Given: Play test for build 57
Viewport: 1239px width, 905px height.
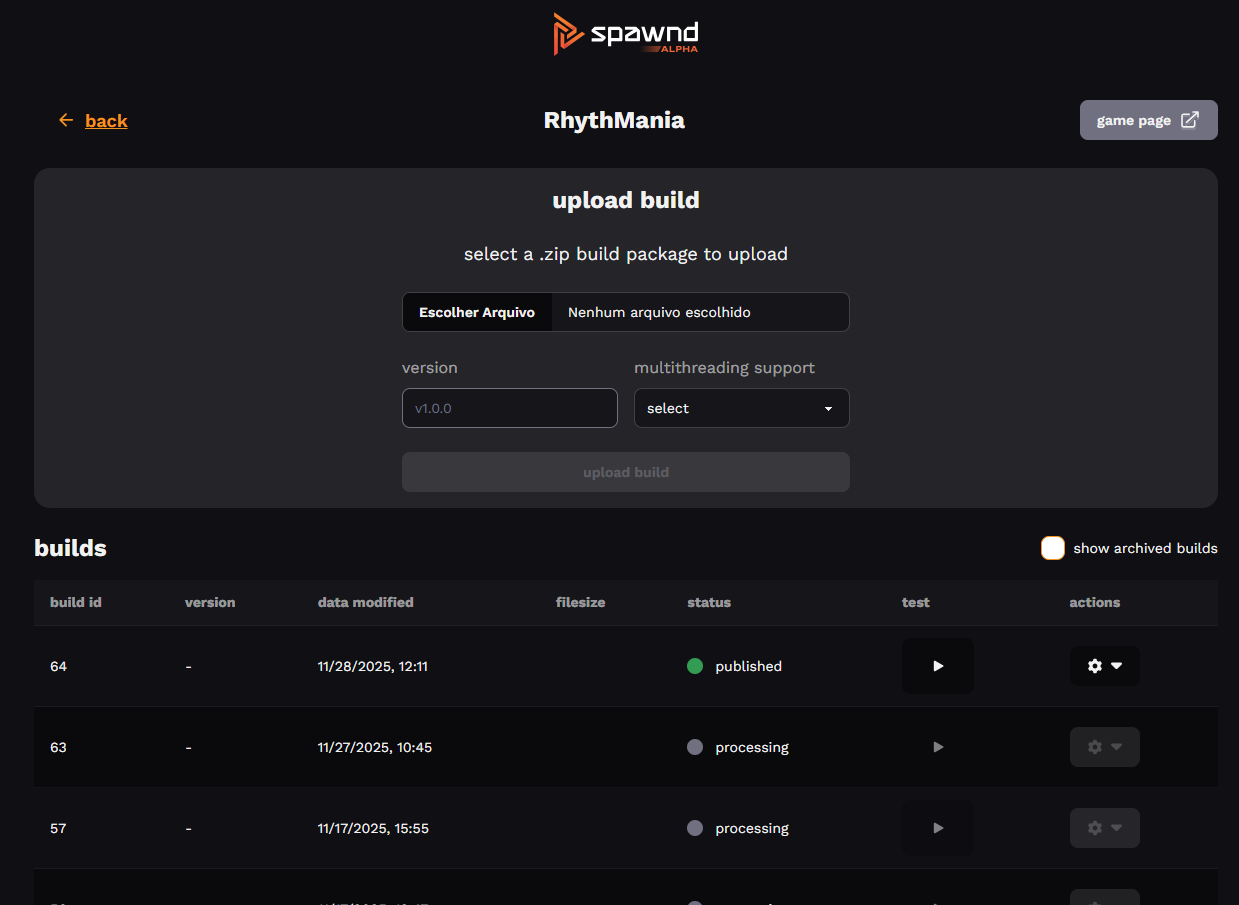Looking at the screenshot, I should pyautogui.click(x=938, y=828).
